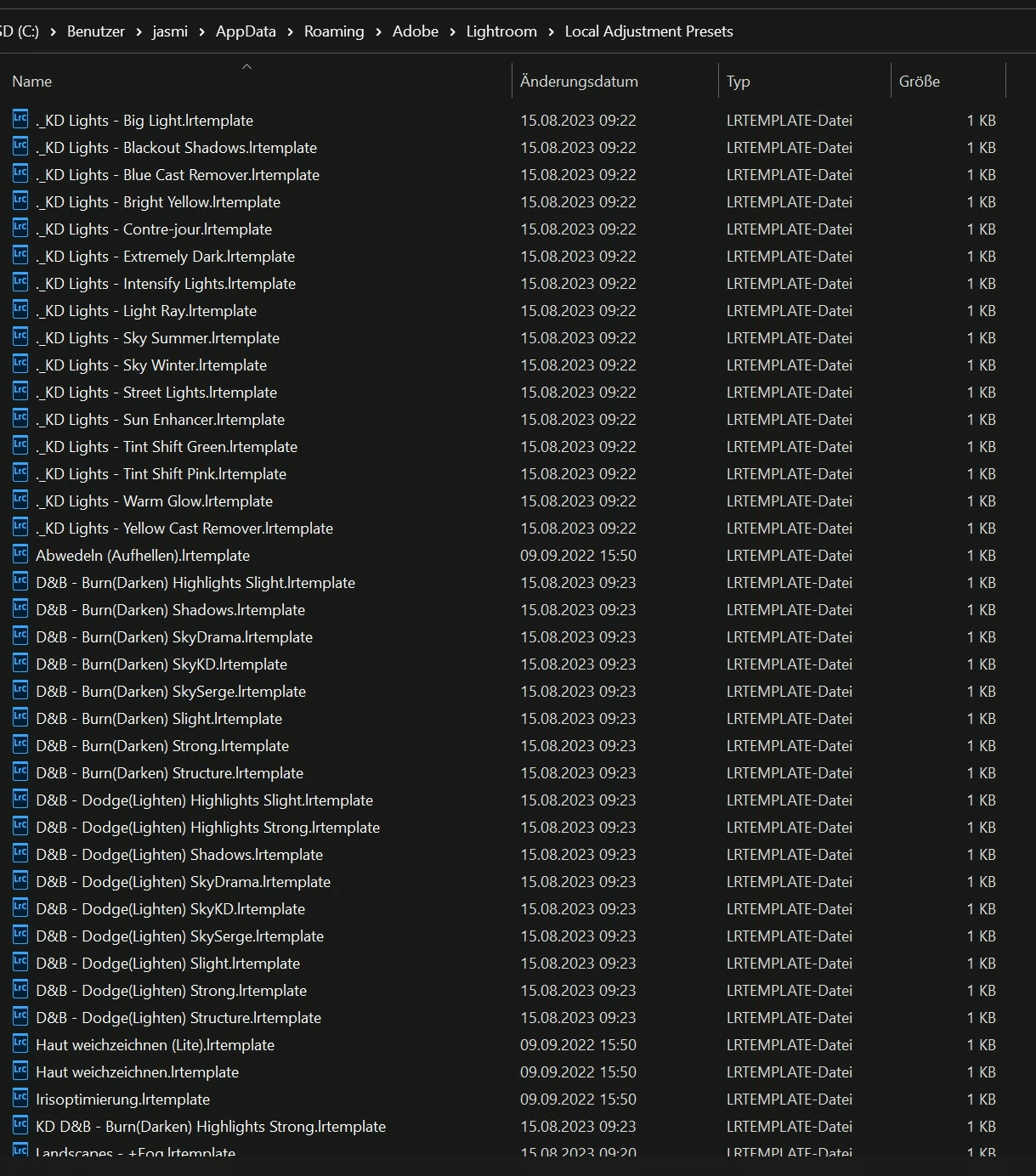Click the Lrc icon of Burn(Darken) SkyDrama.lrtemplate

pos(20,636)
